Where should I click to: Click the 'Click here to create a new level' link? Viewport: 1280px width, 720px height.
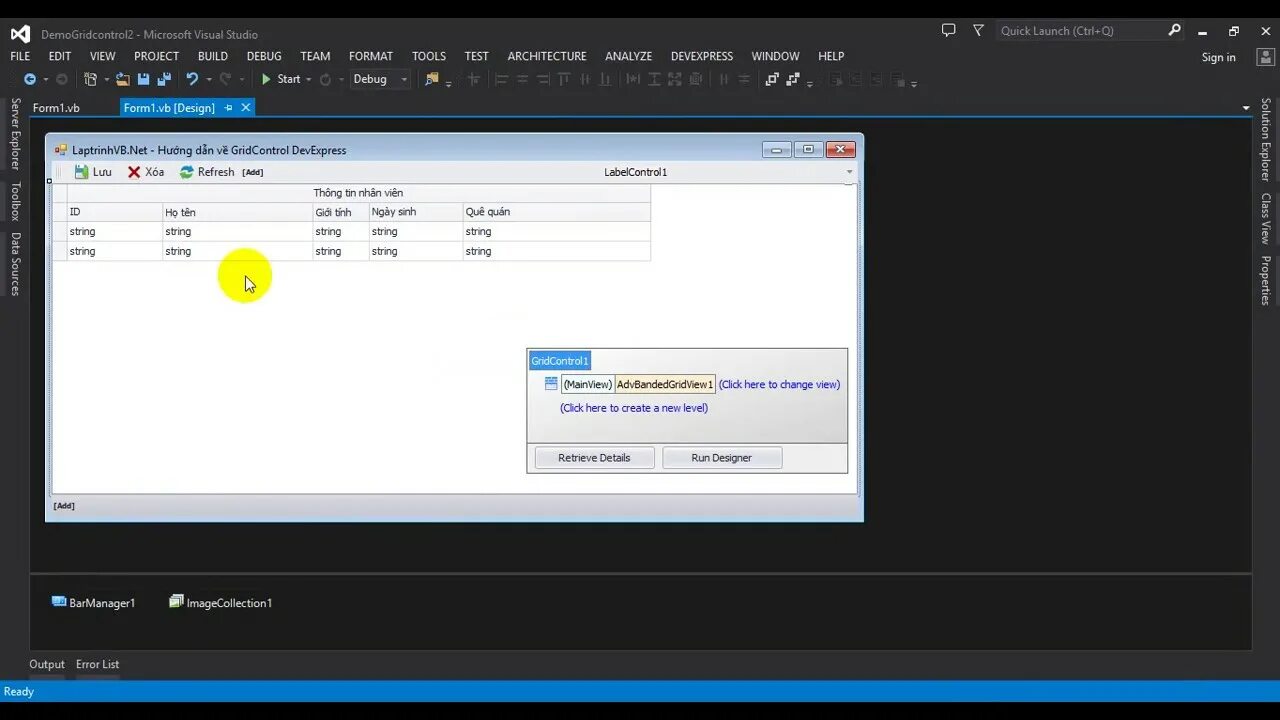point(634,408)
